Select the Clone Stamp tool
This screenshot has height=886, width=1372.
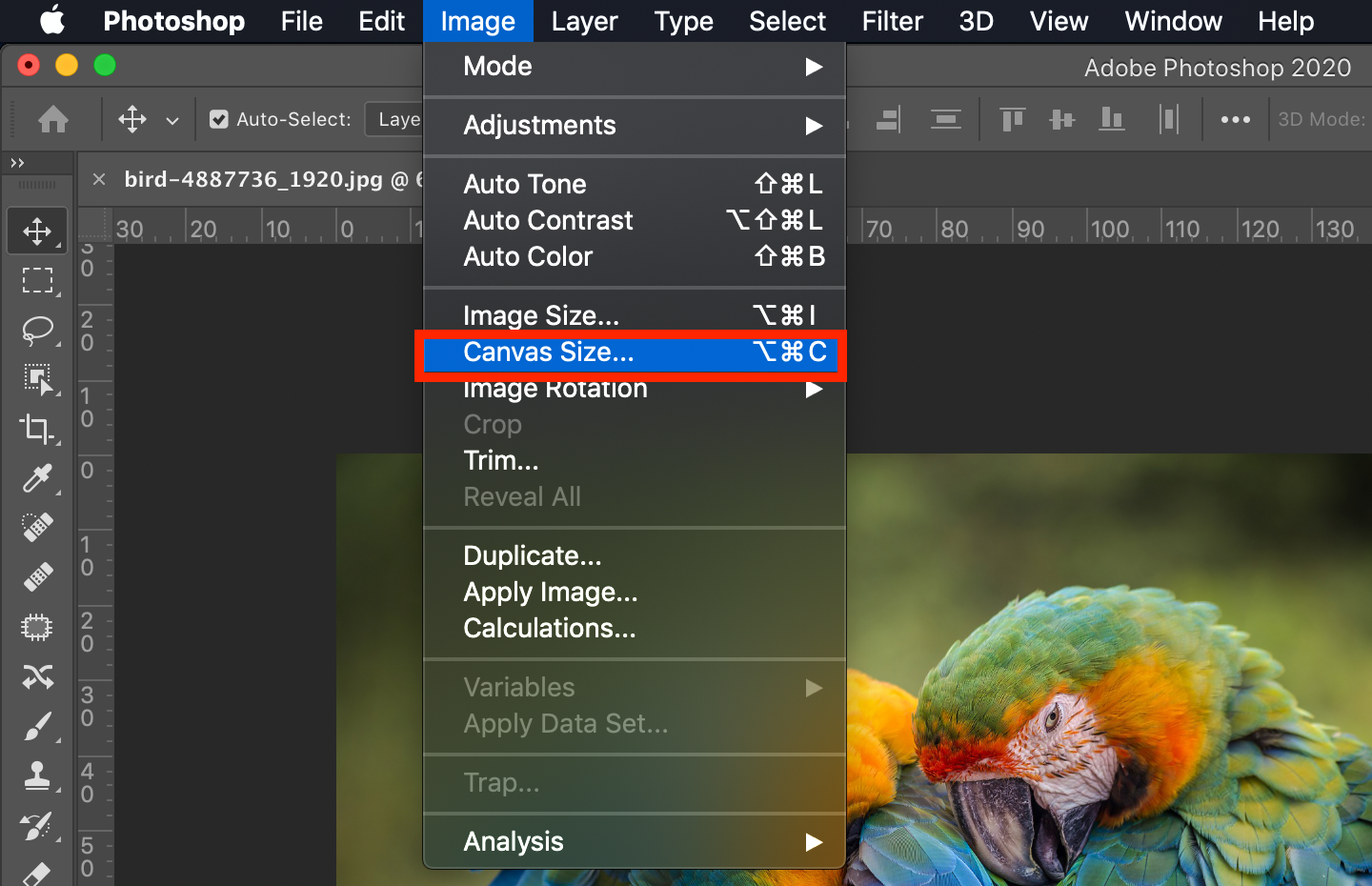[37, 775]
